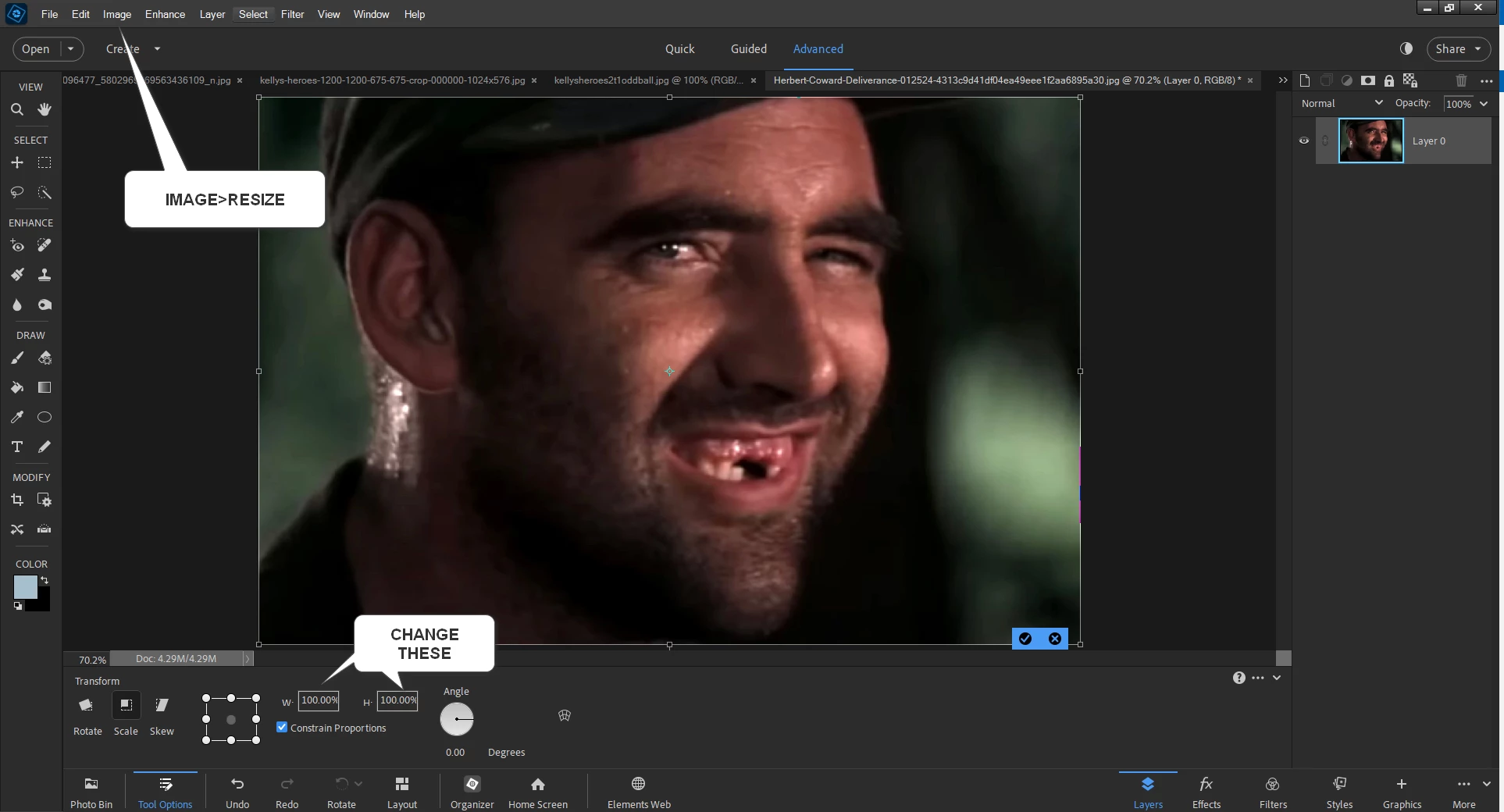Select the Type tool

[17, 447]
